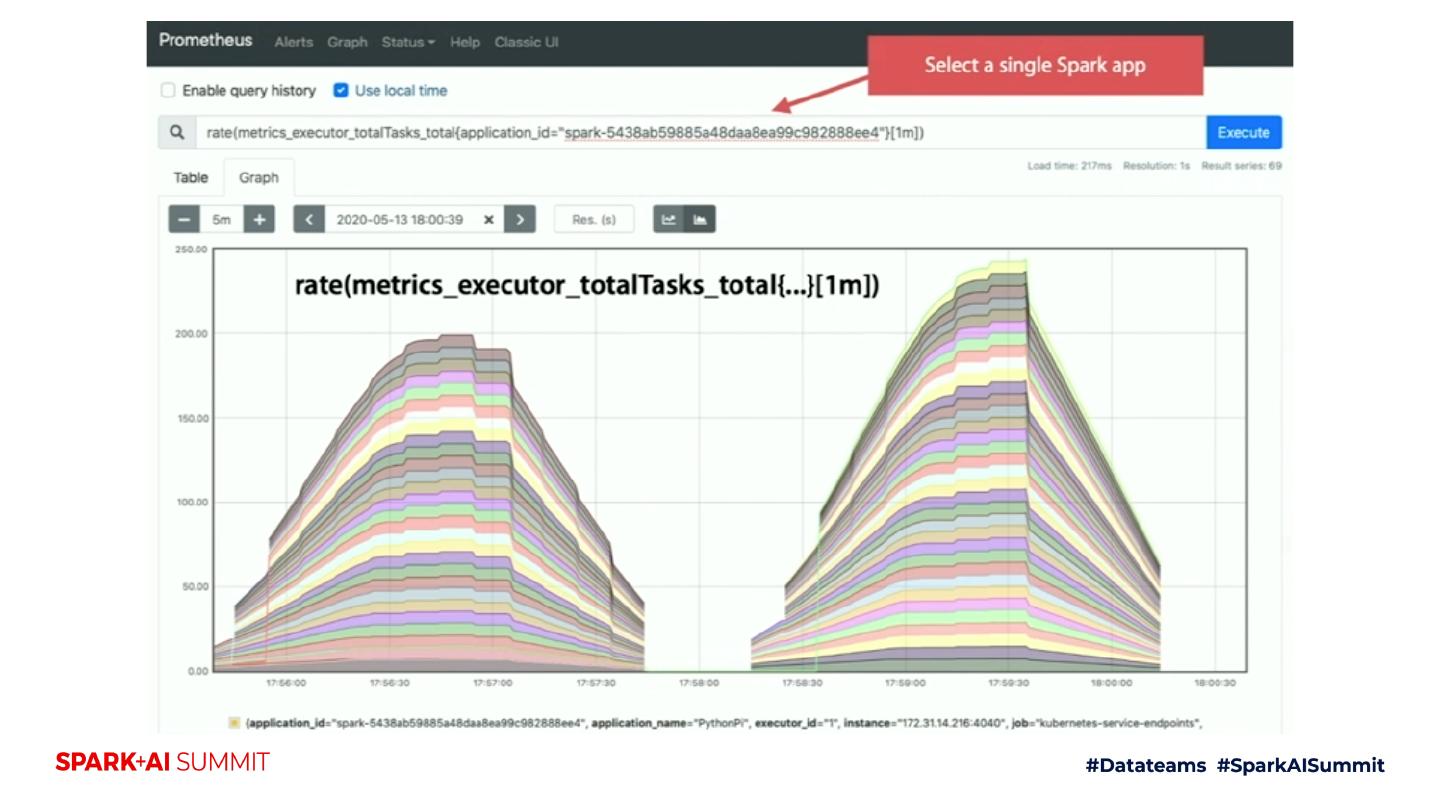Click the minus button to decrease time range

[x=184, y=219]
